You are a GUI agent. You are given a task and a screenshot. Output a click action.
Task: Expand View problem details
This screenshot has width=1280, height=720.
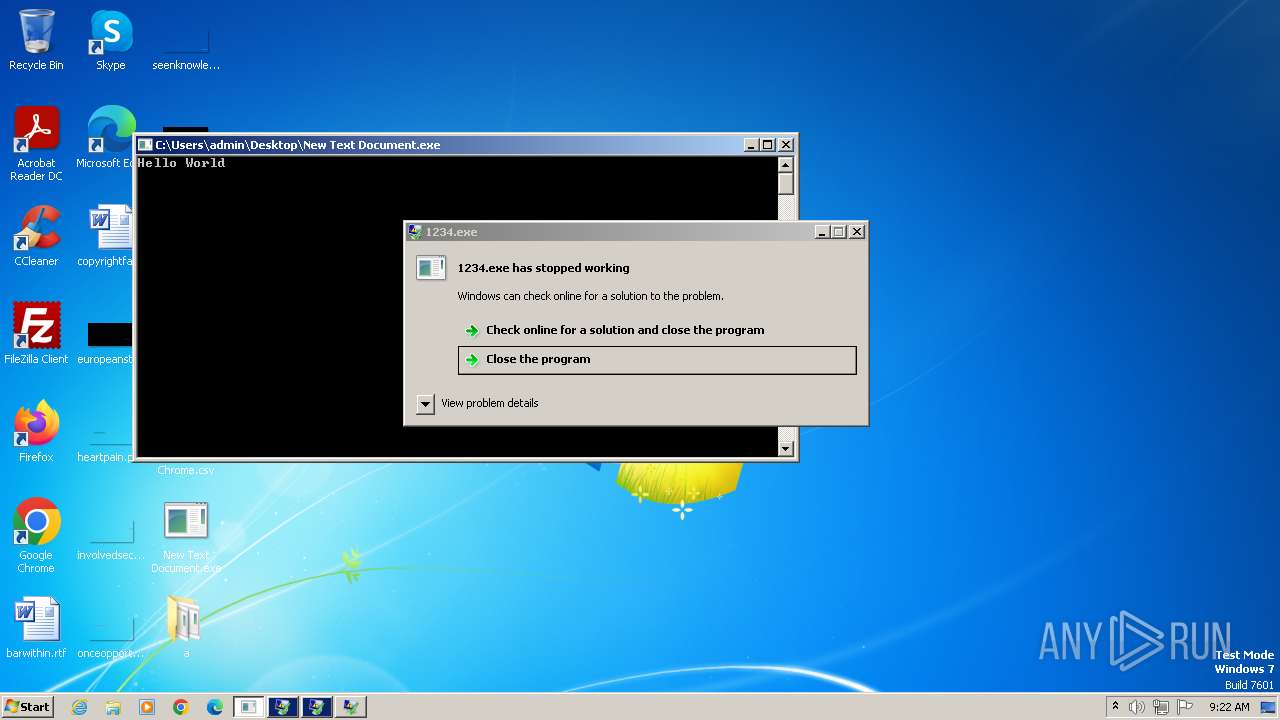(478, 404)
